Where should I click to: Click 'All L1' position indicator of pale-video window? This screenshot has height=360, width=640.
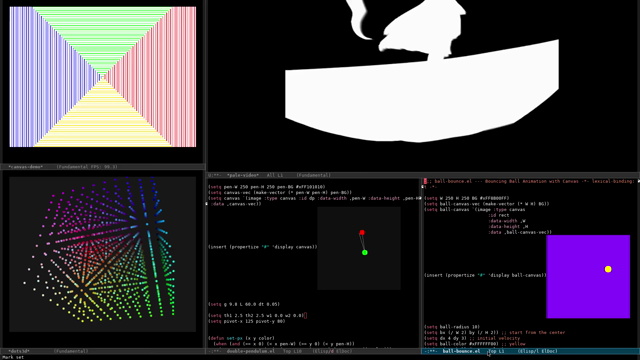[275, 175]
